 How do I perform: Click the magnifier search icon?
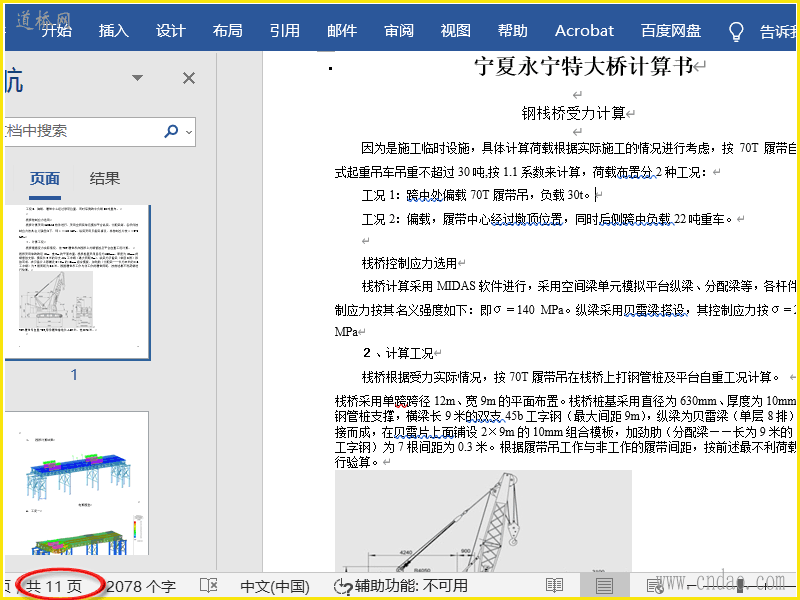[171, 131]
